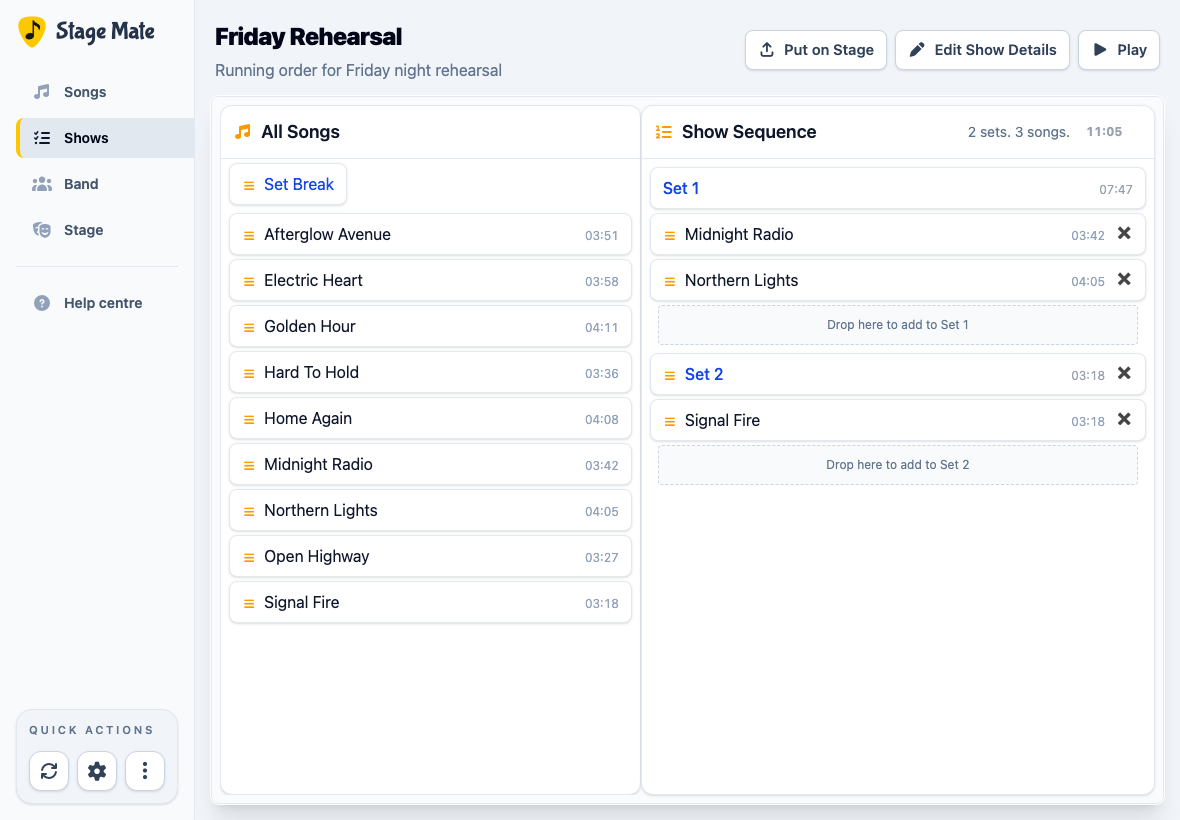Image resolution: width=1180 pixels, height=820 pixels.
Task: Click the Set Break drag handle icon
Action: click(x=249, y=185)
